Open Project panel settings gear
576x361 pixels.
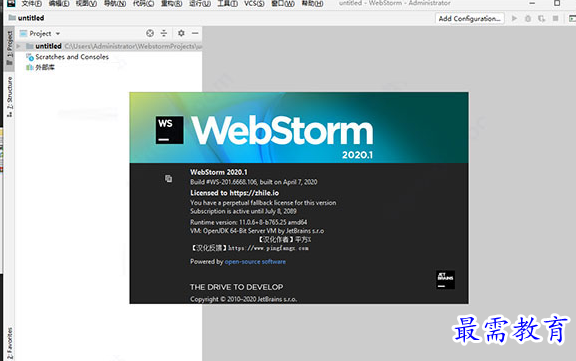(x=181, y=33)
